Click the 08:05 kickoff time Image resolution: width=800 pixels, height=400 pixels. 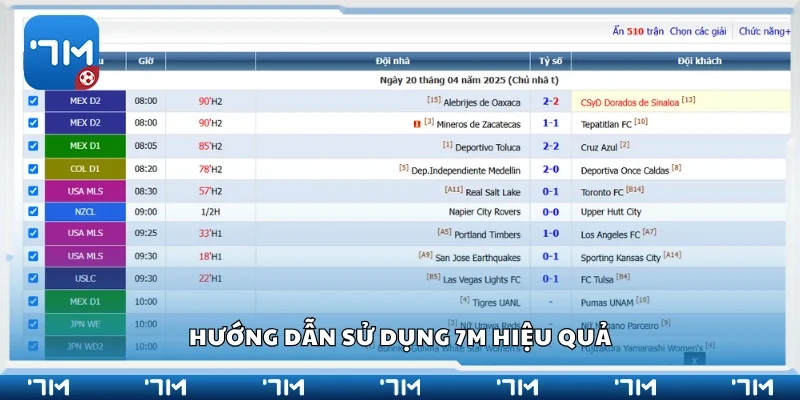coord(146,146)
